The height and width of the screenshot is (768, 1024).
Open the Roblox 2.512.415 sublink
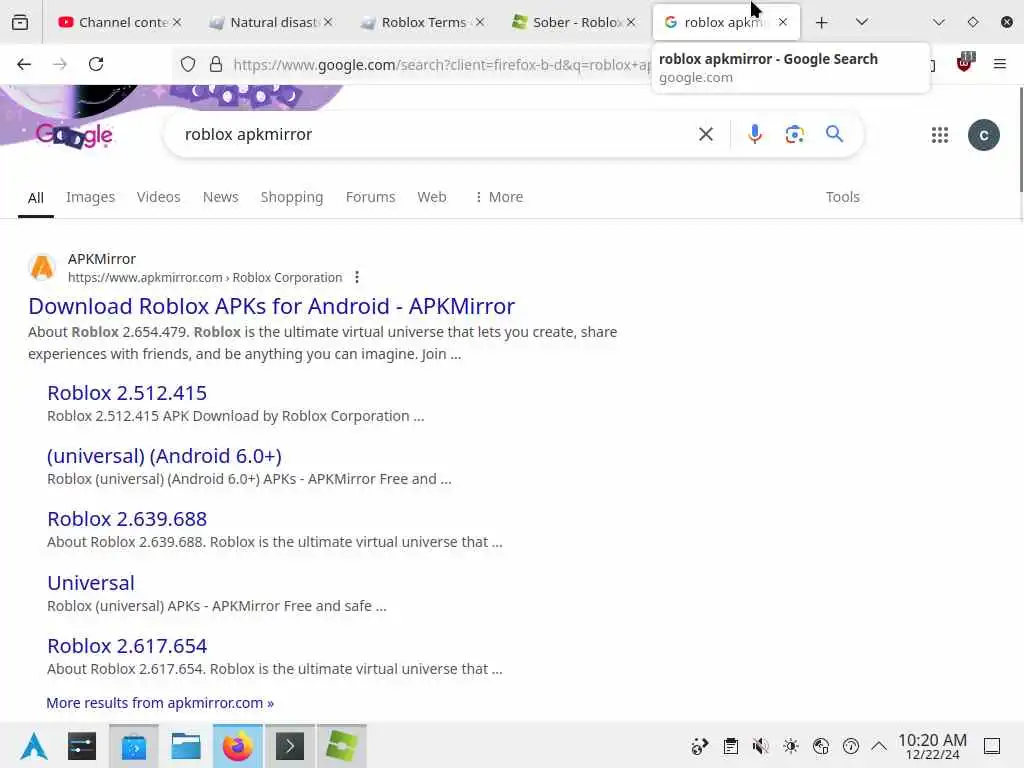coord(127,393)
